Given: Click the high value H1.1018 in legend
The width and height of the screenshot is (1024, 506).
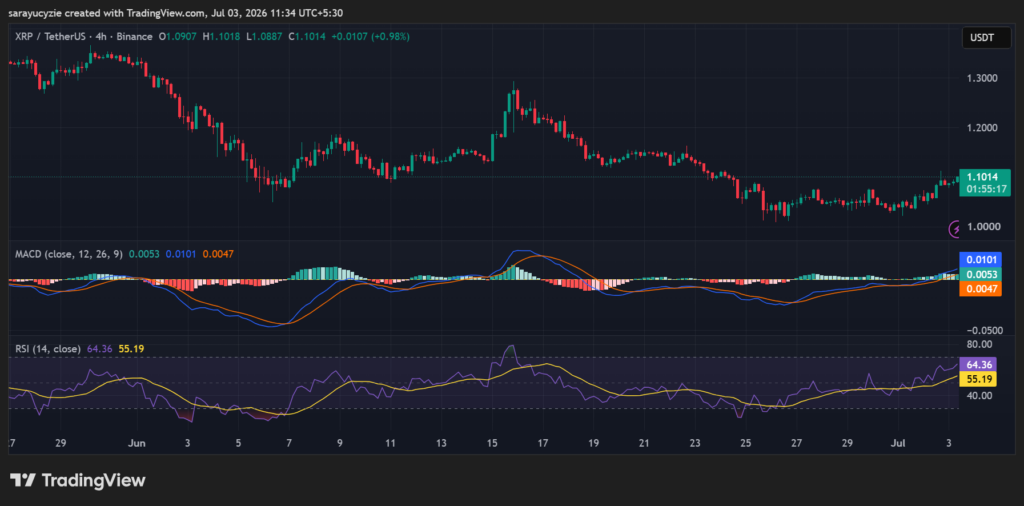Looking at the screenshot, I should [221, 37].
